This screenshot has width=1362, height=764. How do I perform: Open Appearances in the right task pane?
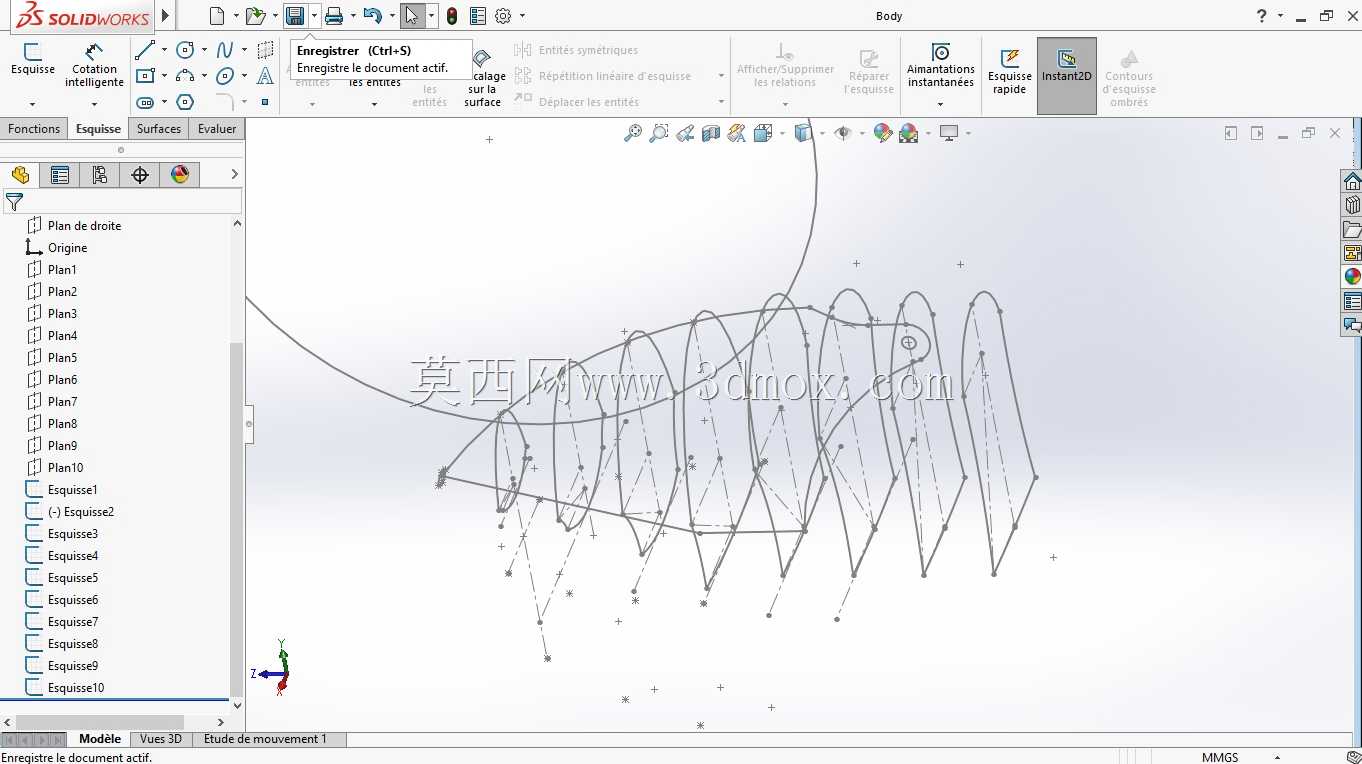pos(1352,277)
